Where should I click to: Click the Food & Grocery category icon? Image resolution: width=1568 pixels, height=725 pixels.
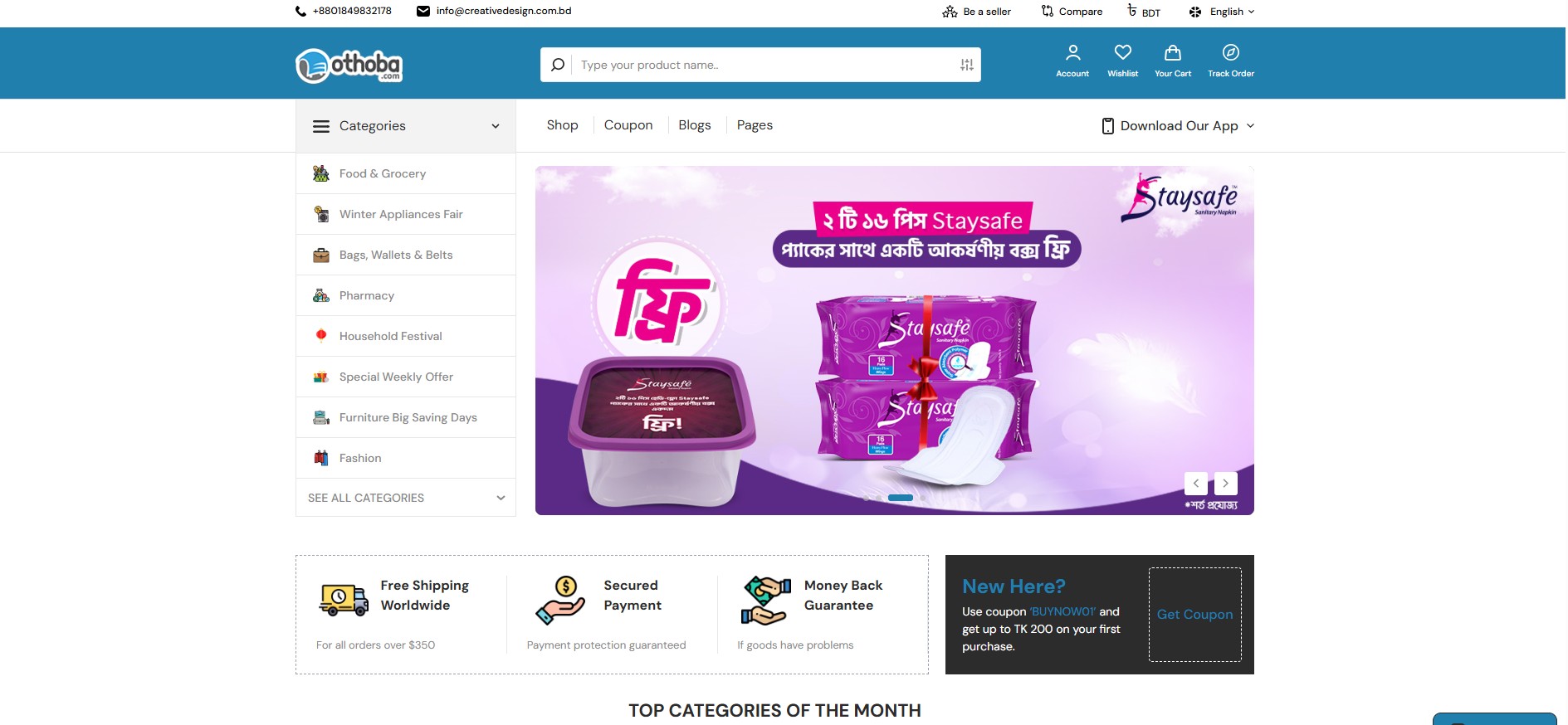coord(321,173)
